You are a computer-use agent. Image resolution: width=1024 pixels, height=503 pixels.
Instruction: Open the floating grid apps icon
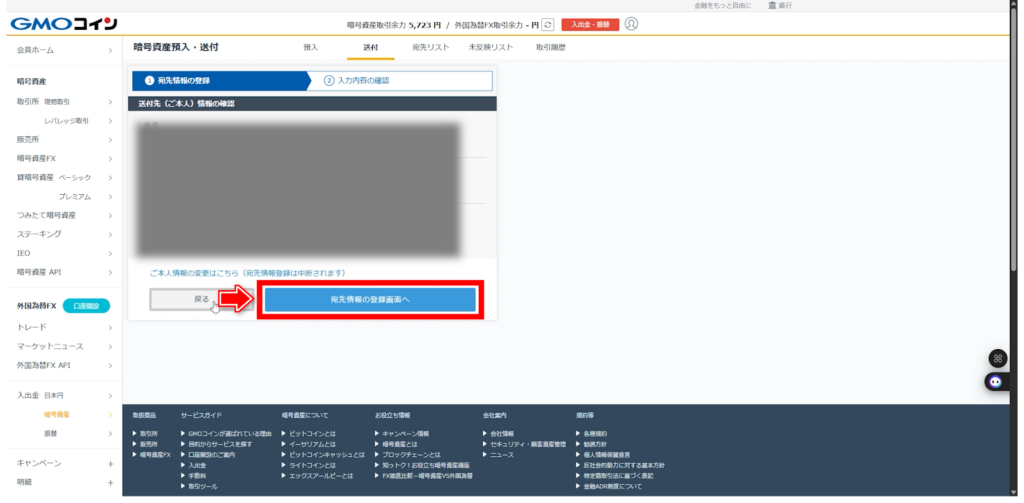point(996,358)
